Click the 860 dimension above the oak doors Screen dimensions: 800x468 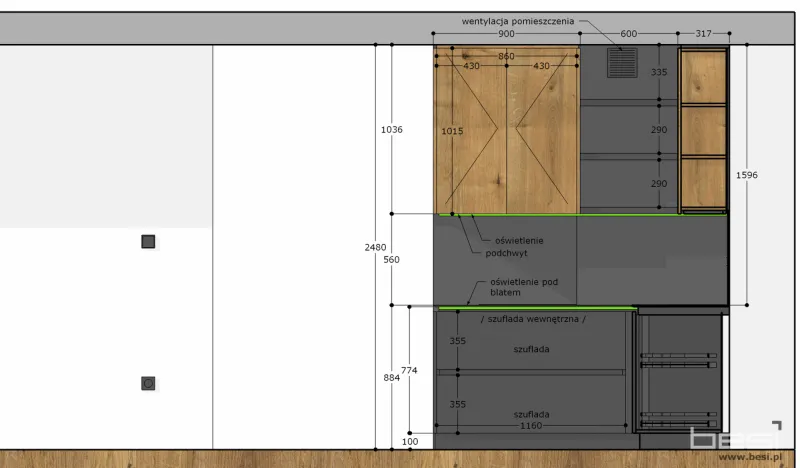[x=506, y=56]
